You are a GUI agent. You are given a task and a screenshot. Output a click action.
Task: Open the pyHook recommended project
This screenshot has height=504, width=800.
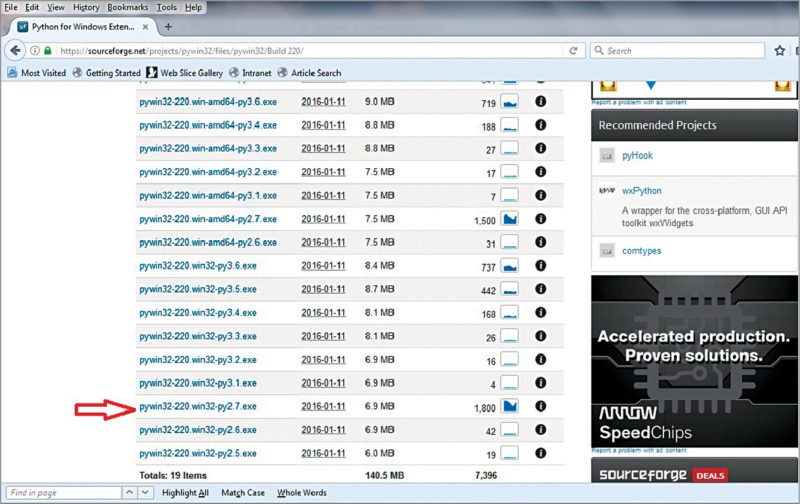coord(637,156)
